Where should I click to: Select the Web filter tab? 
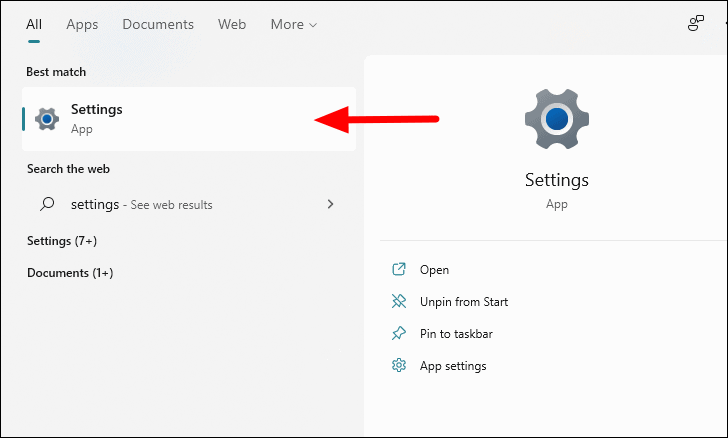(232, 24)
